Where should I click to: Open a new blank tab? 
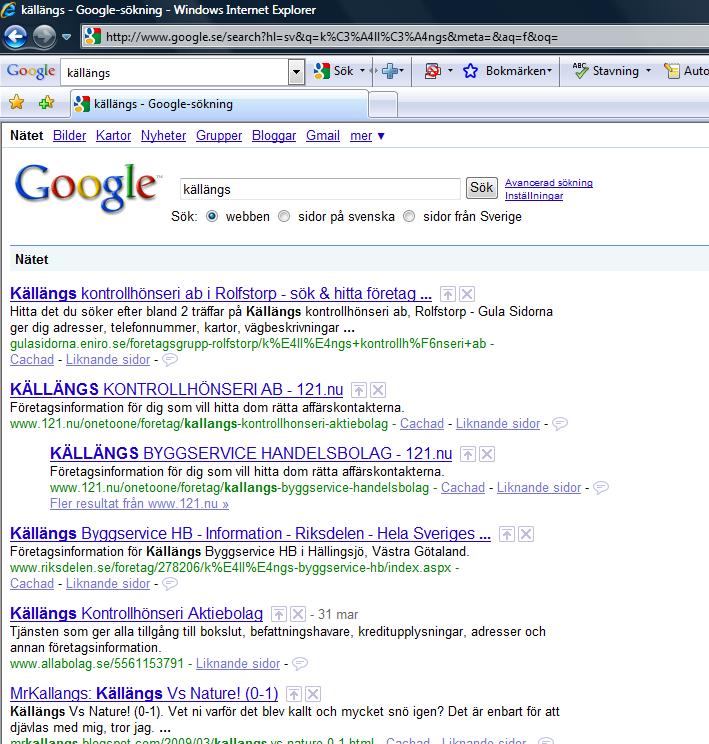(x=383, y=104)
